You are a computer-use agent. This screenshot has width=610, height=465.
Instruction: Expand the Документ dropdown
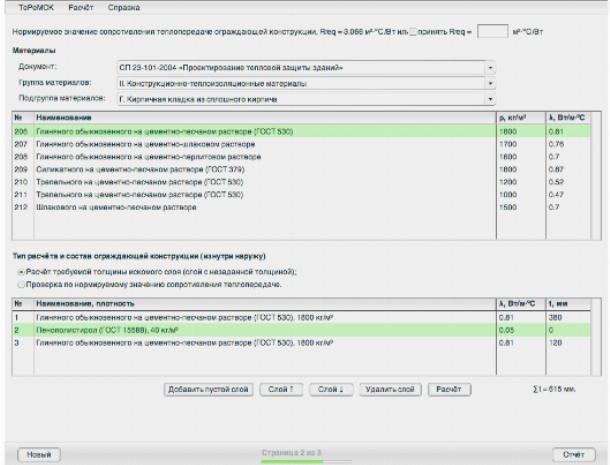(306, 67)
